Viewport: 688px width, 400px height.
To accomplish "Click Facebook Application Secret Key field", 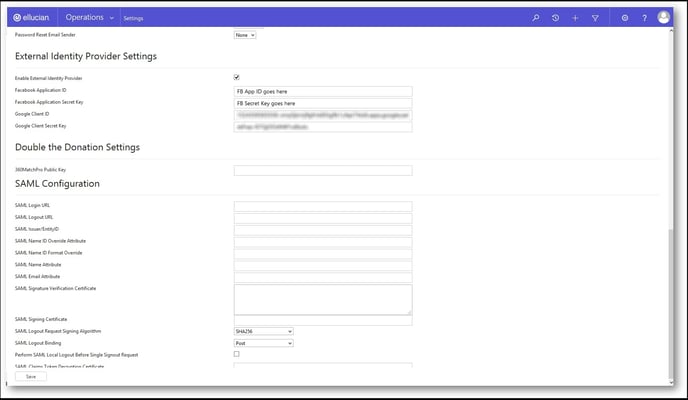I will click(323, 103).
